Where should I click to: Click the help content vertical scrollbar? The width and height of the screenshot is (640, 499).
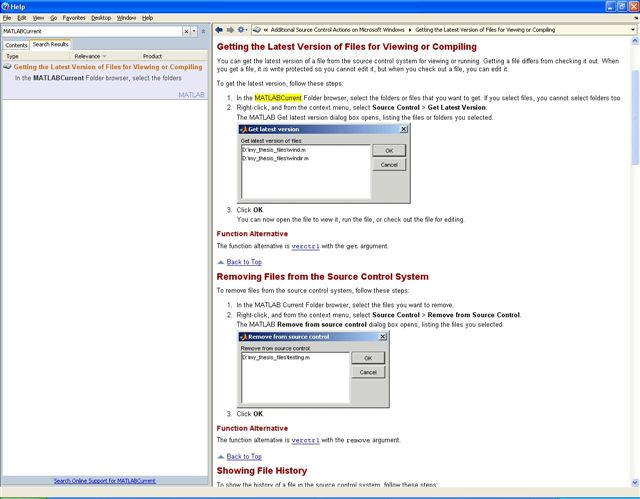634,250
